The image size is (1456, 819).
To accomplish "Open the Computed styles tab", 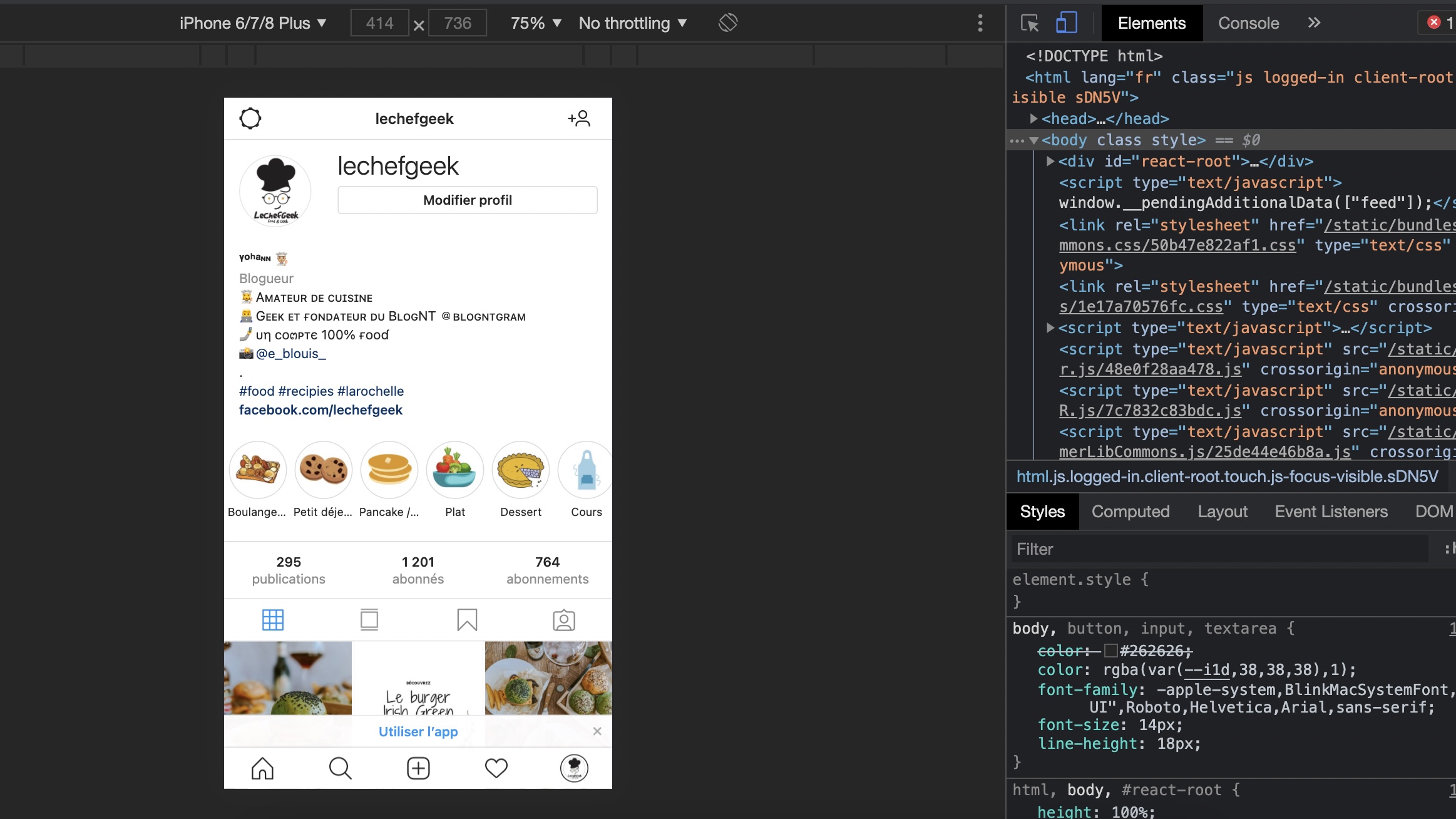I will [x=1130, y=512].
